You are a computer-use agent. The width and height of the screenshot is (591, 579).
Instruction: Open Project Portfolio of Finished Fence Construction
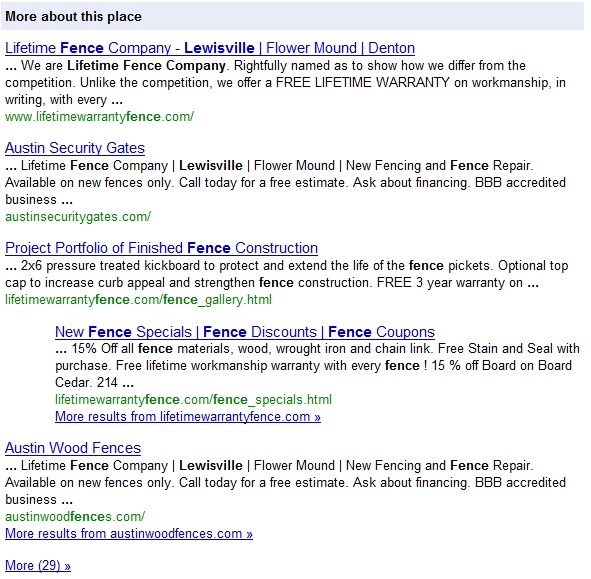point(161,248)
